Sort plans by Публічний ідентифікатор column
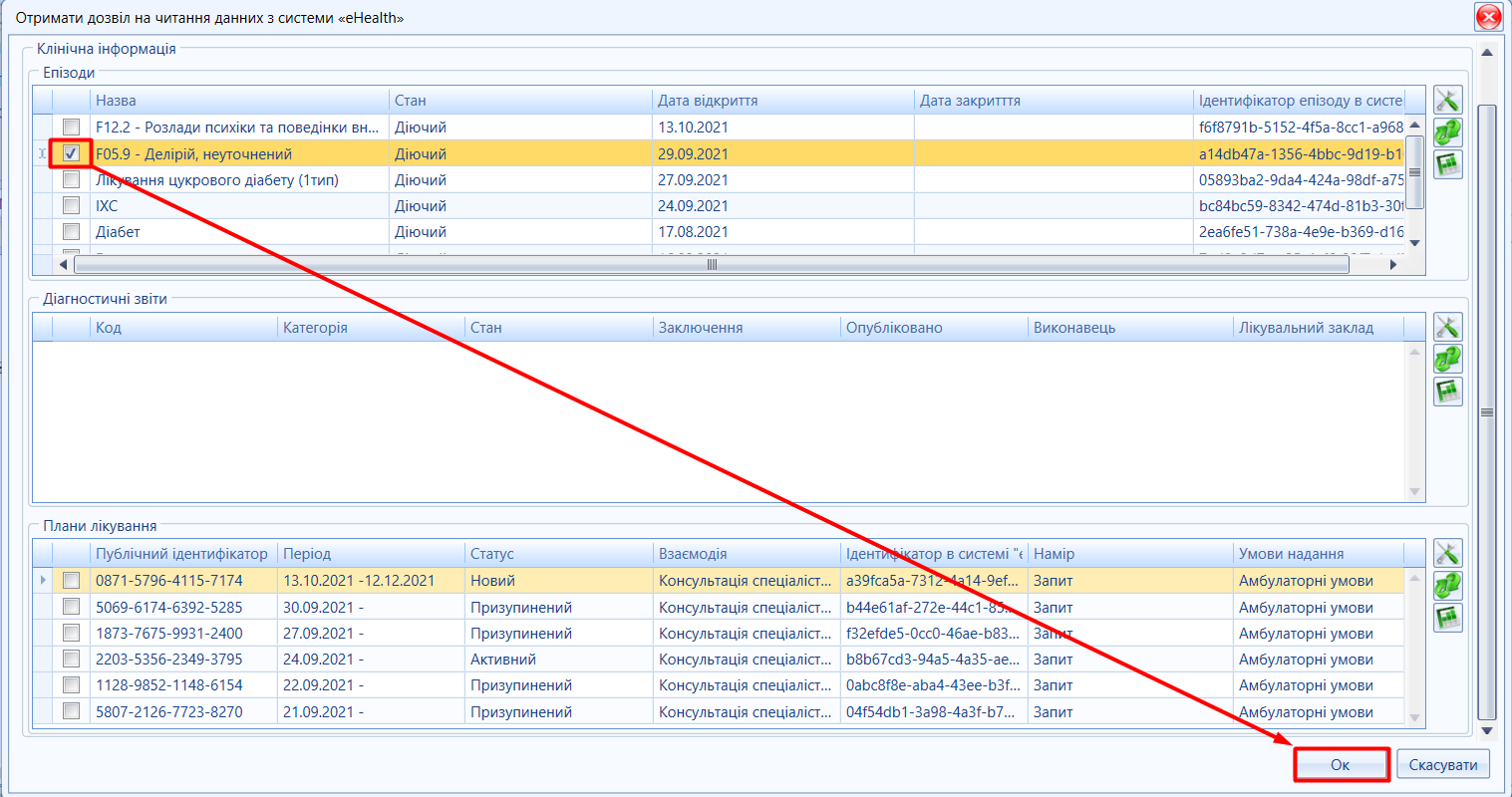 [x=183, y=554]
